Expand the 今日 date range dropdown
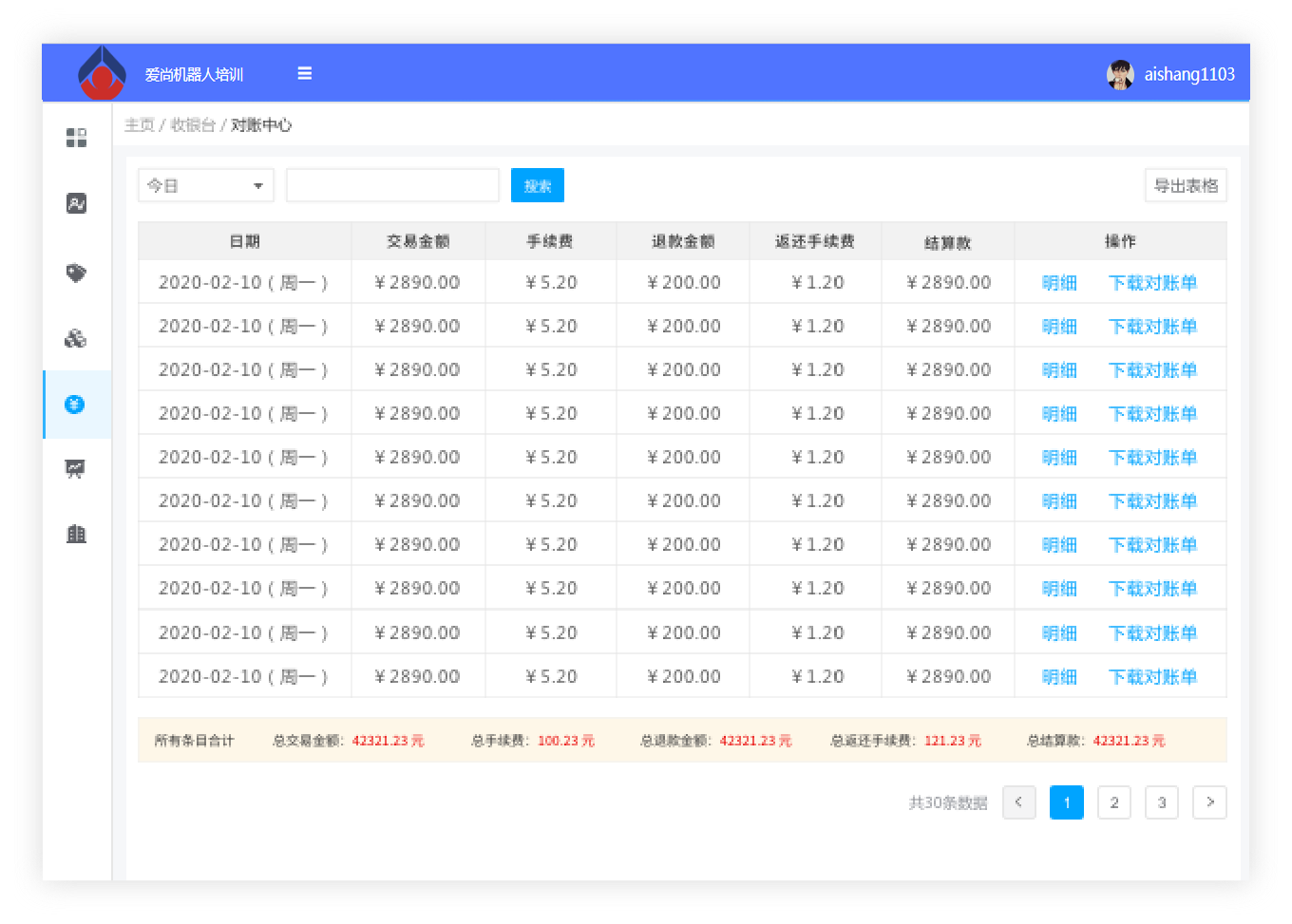Screen dimensions: 1292x924 click(x=206, y=185)
